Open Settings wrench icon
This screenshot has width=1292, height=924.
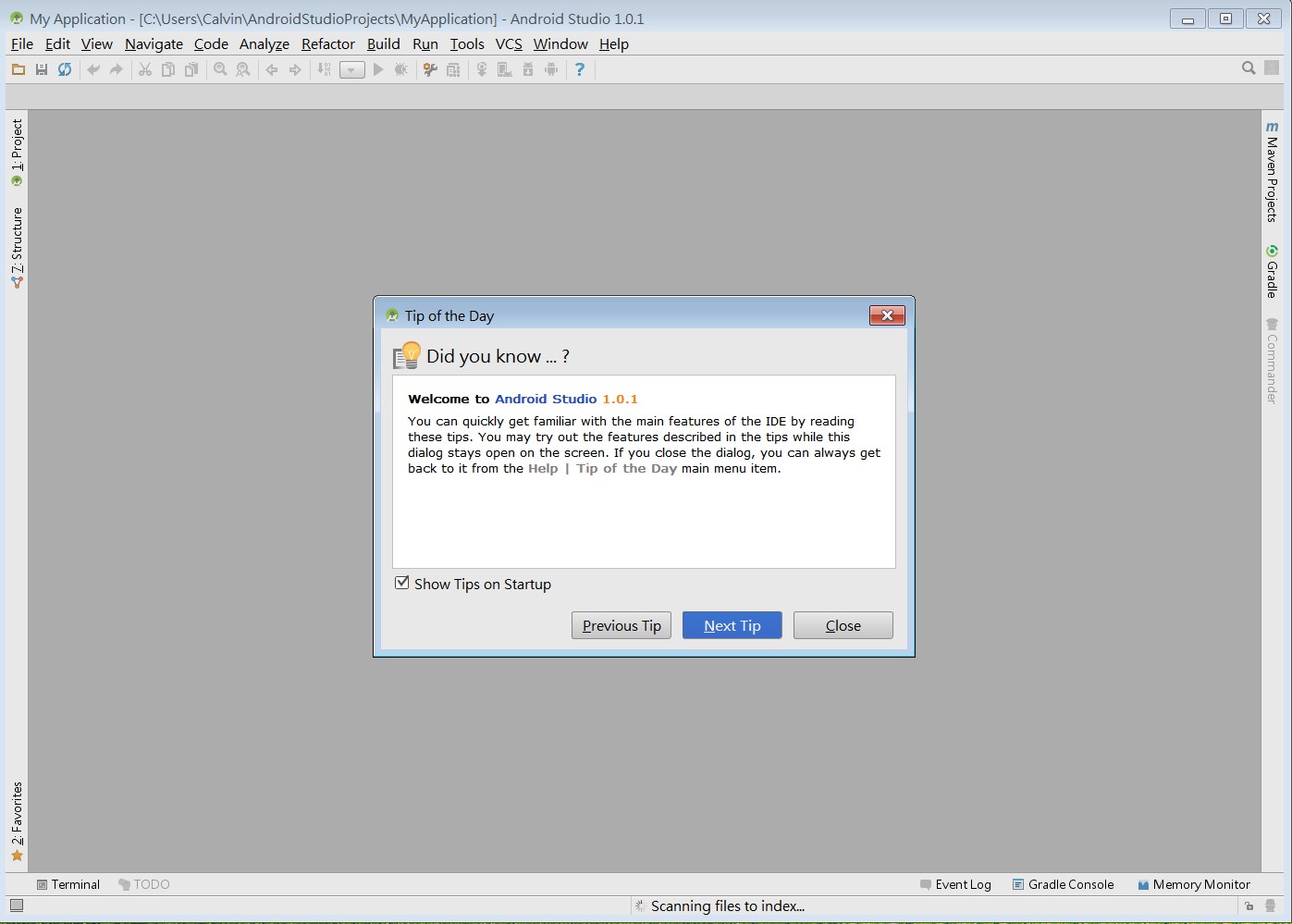[x=430, y=69]
